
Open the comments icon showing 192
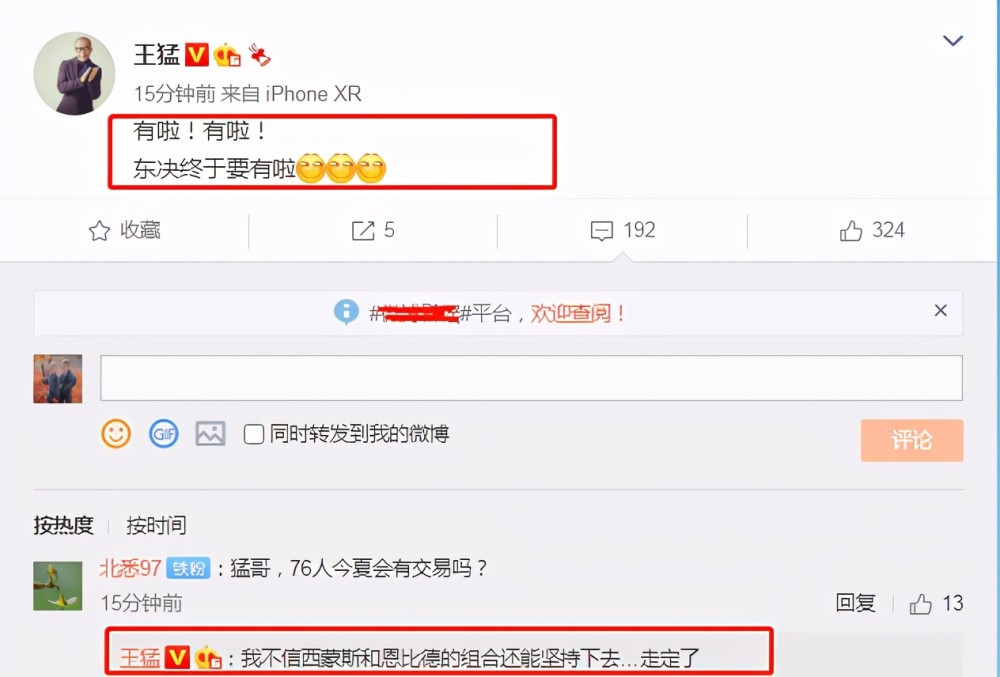point(601,231)
